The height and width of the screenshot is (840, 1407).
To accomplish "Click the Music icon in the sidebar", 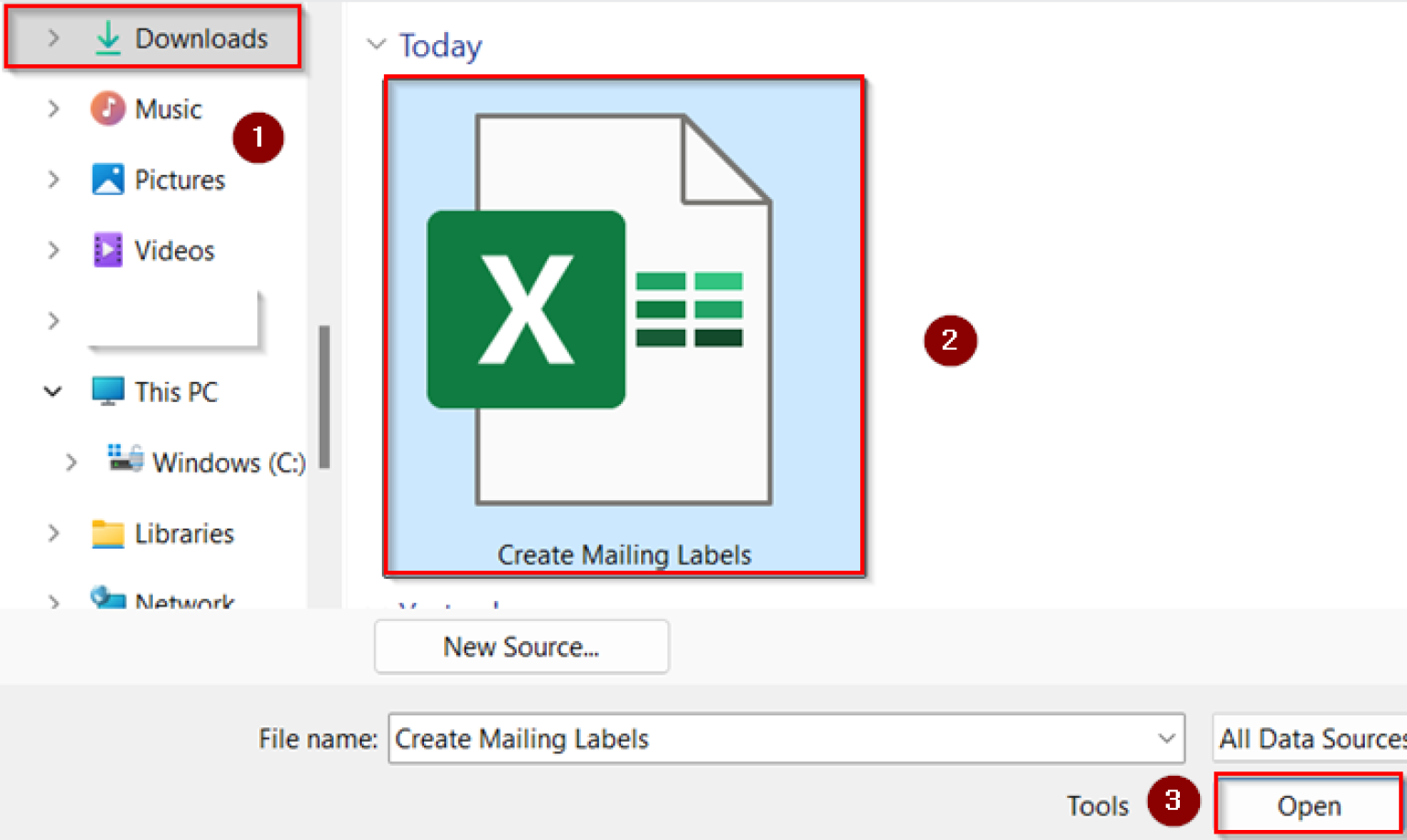I will 107,108.
